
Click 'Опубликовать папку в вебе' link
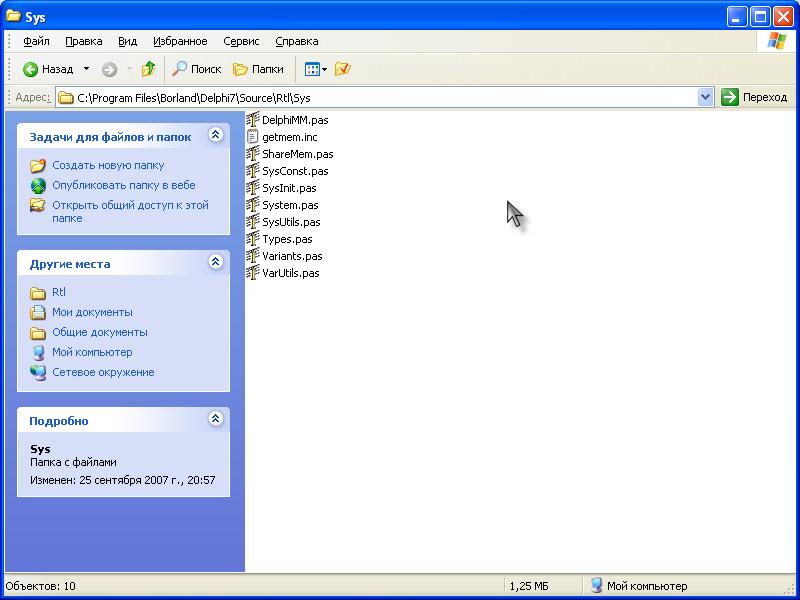124,185
